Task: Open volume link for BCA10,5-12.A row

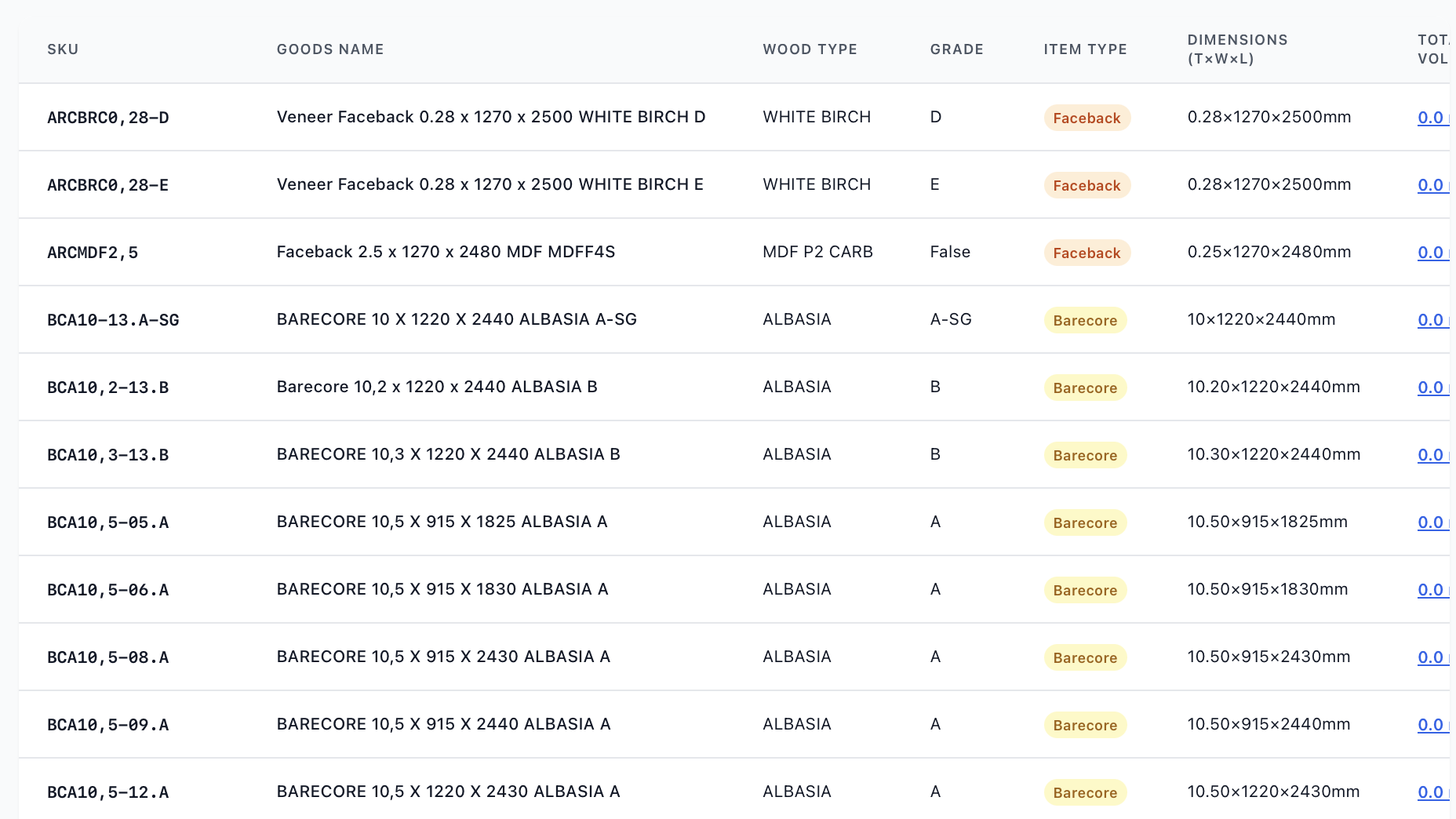Action: pos(1432,792)
